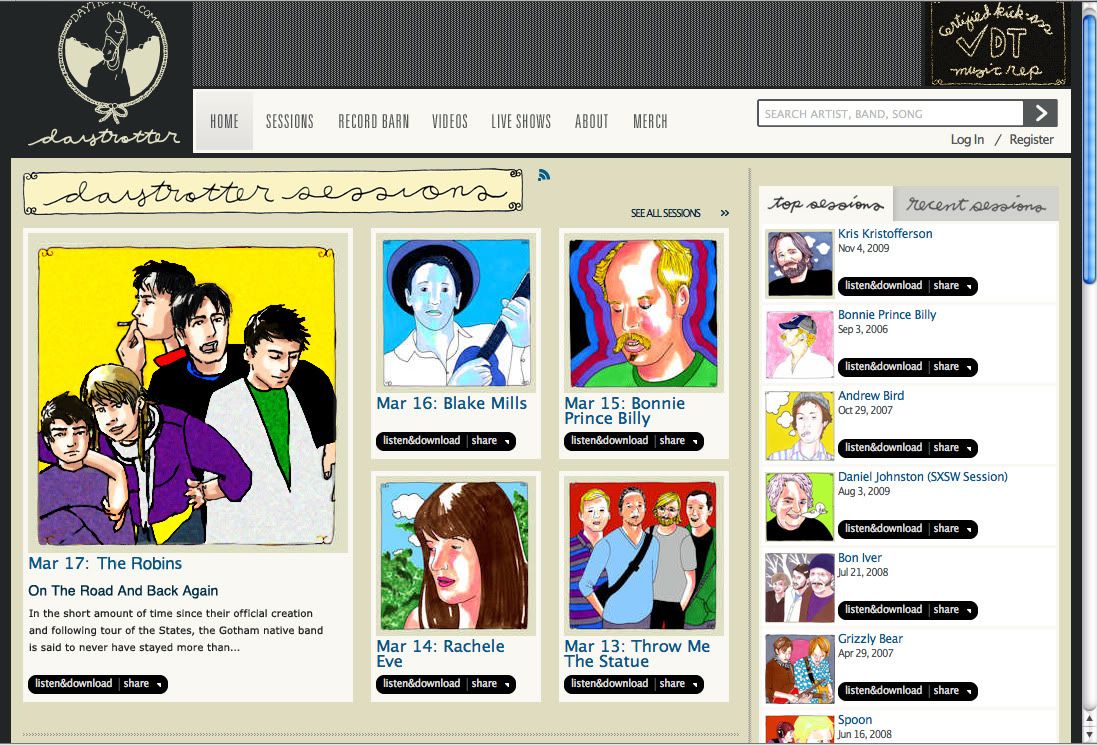Open the Videos section
This screenshot has height=745, width=1097.
click(450, 121)
